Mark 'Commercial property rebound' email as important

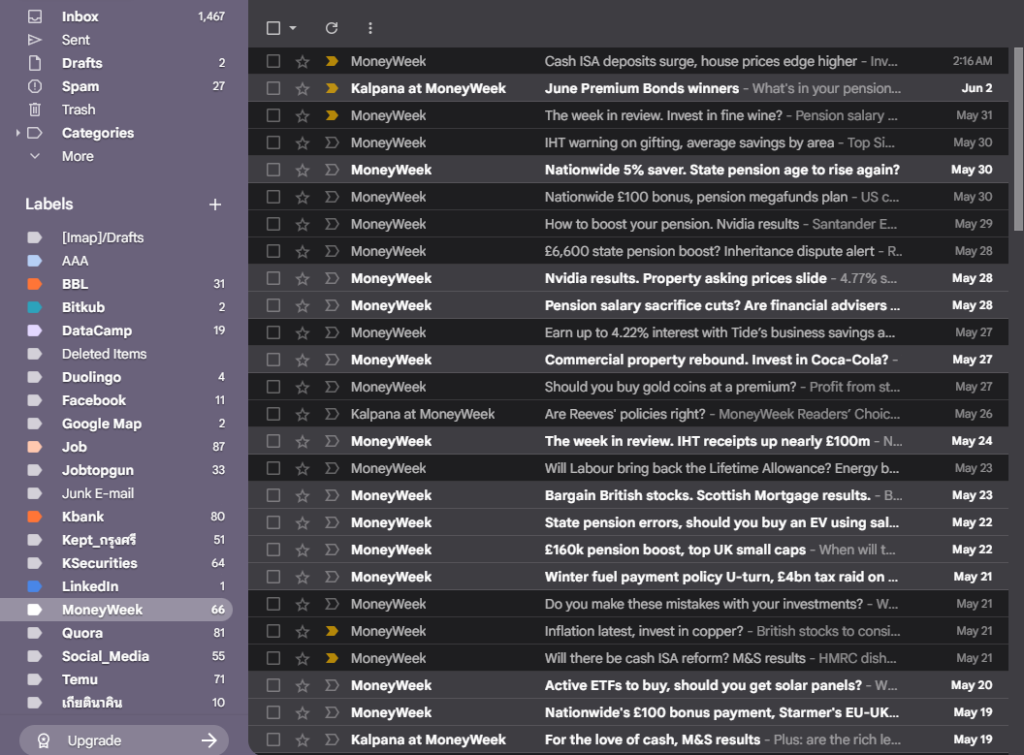coord(332,360)
